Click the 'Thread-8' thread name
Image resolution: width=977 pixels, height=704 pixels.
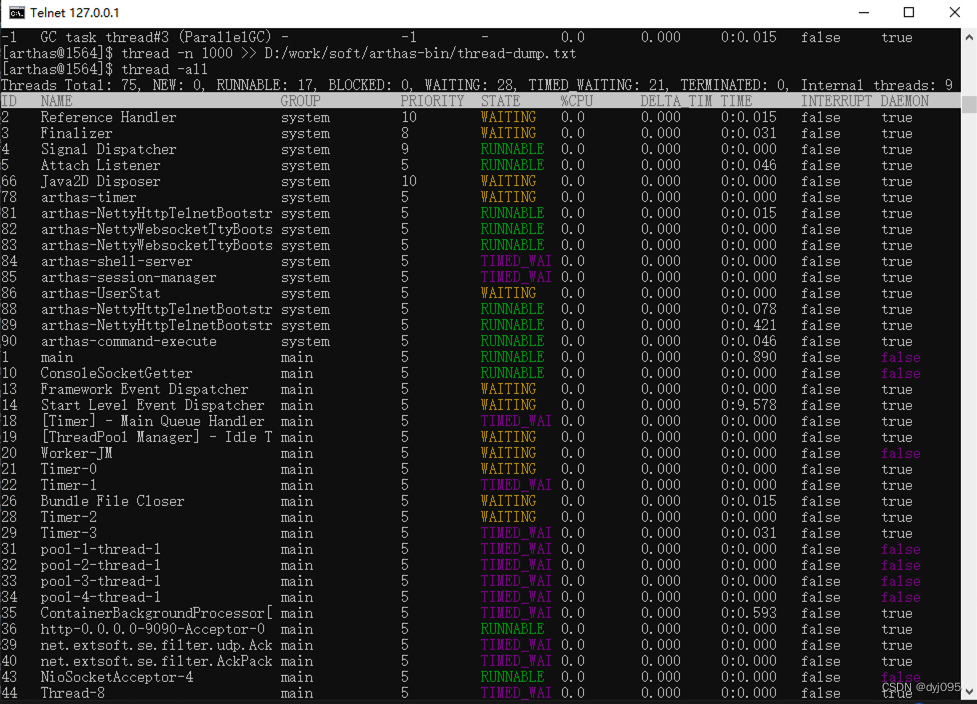(x=72, y=693)
